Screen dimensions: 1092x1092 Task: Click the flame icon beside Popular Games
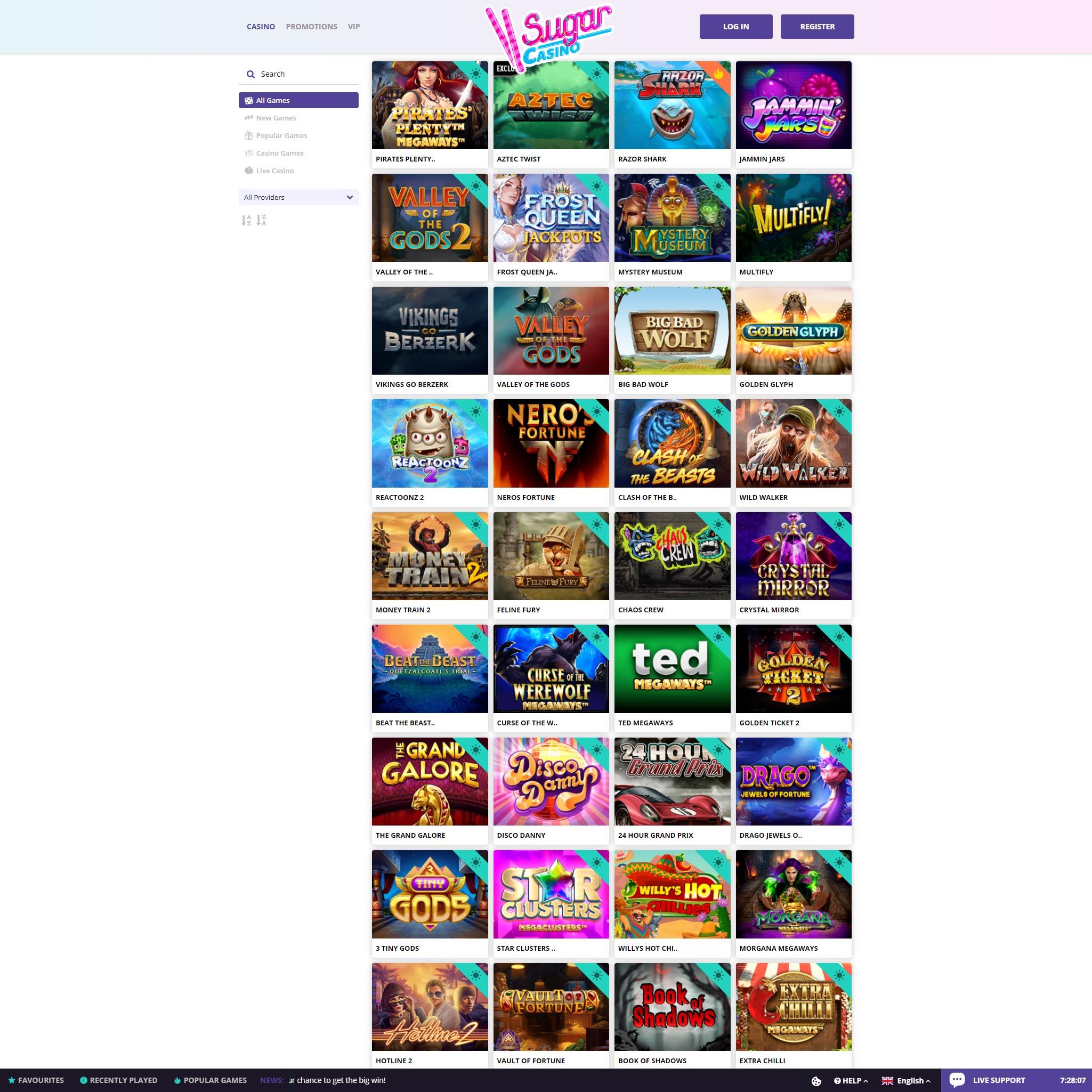click(177, 1080)
